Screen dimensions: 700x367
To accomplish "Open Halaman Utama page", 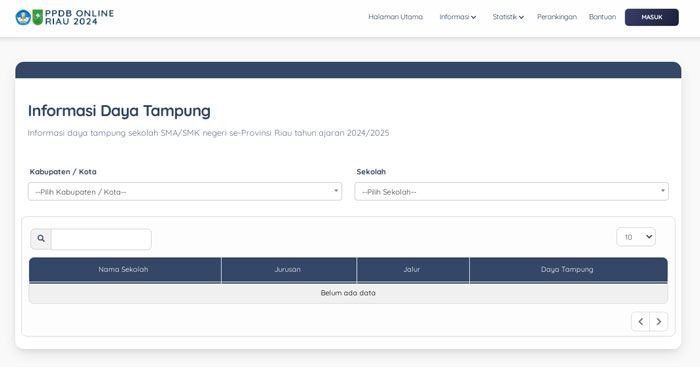I will [396, 17].
